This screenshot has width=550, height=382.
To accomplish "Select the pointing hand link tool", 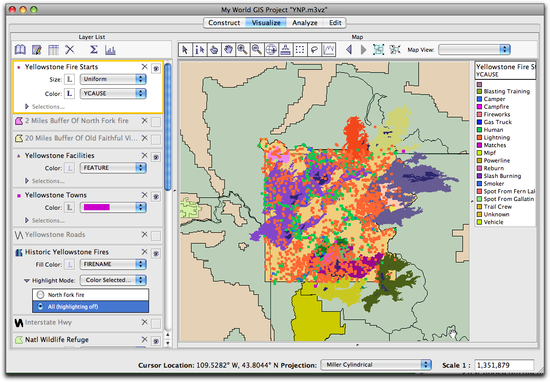I will [214, 49].
